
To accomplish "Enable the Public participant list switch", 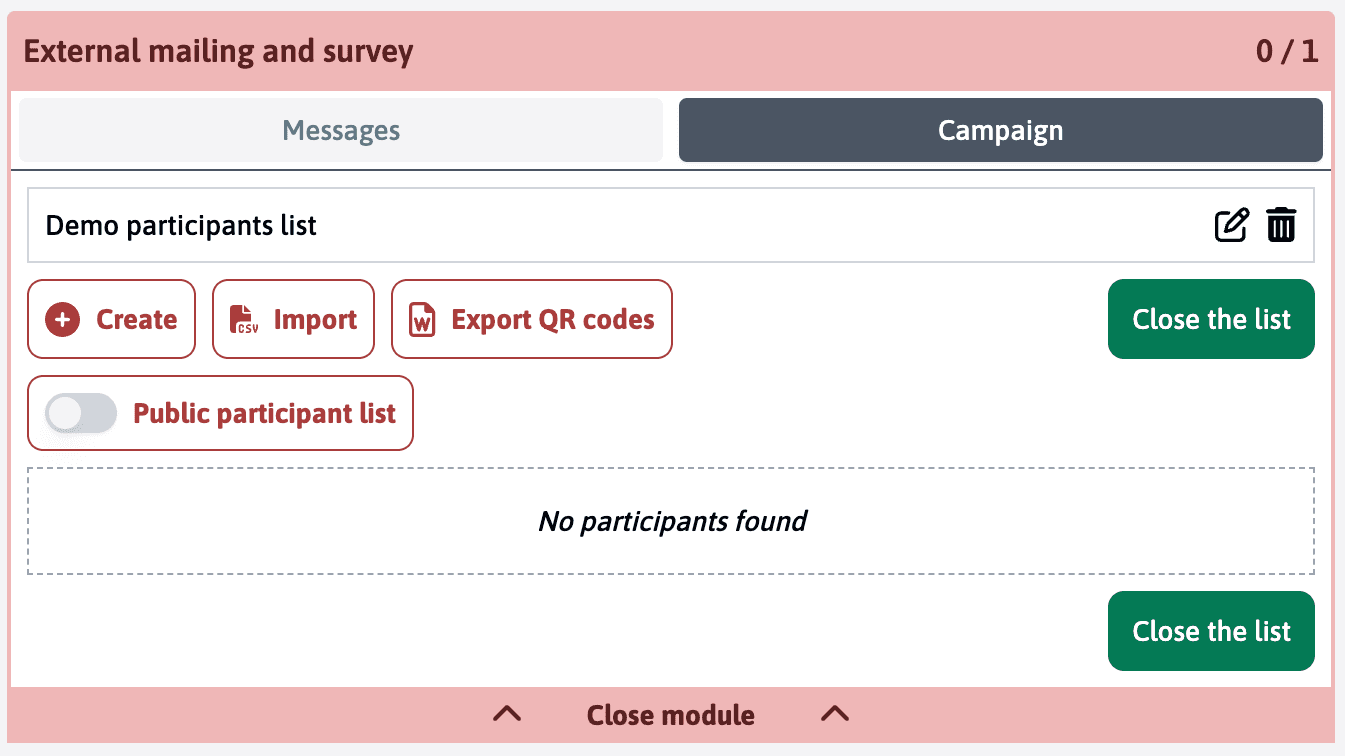I will 81,414.
